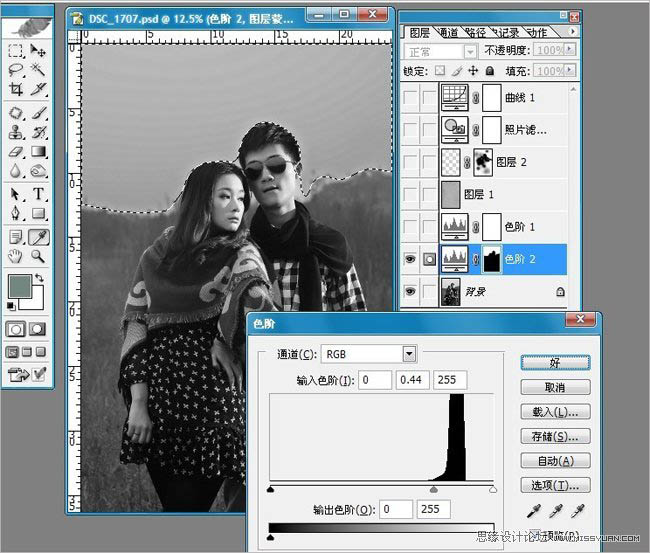Reset default foreground and background colors

tap(11, 306)
